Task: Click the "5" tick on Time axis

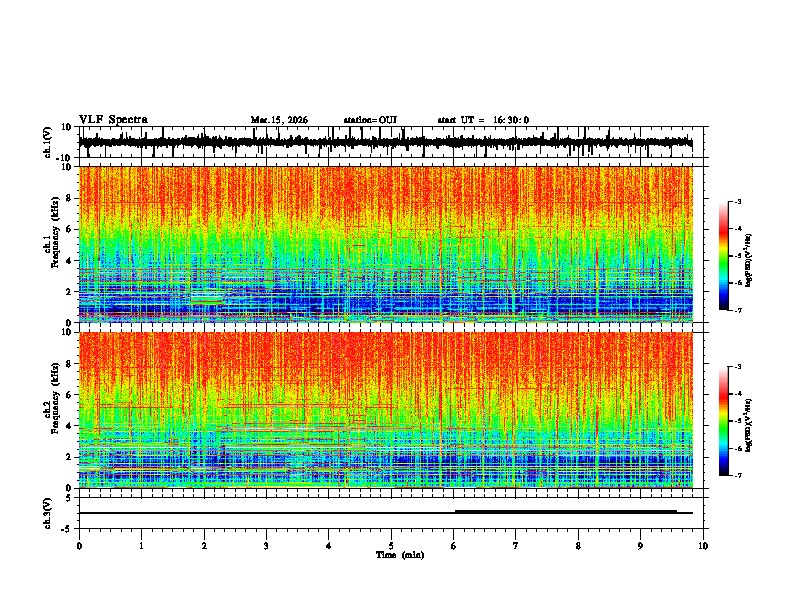Action: (391, 546)
